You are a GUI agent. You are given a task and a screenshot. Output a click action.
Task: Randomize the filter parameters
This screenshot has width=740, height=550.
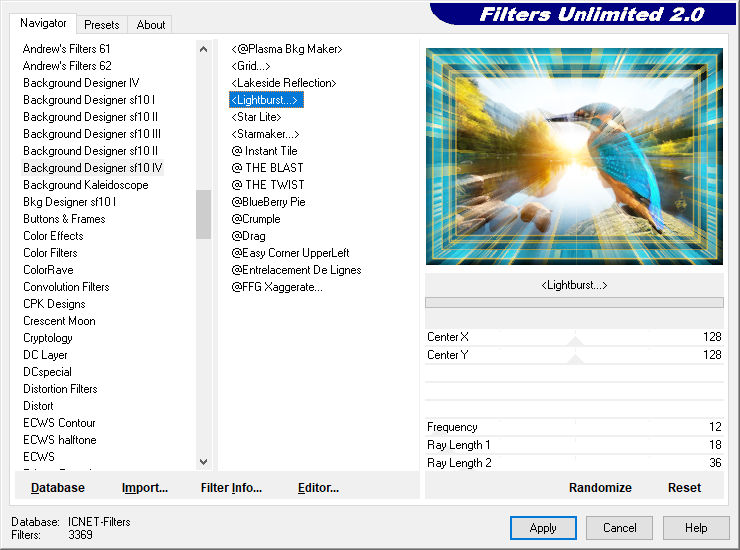600,488
